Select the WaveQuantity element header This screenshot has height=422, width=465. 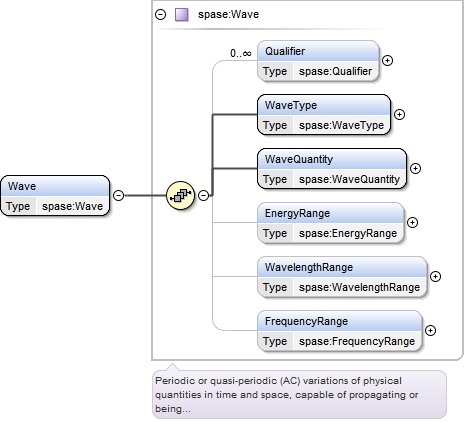click(x=332, y=159)
